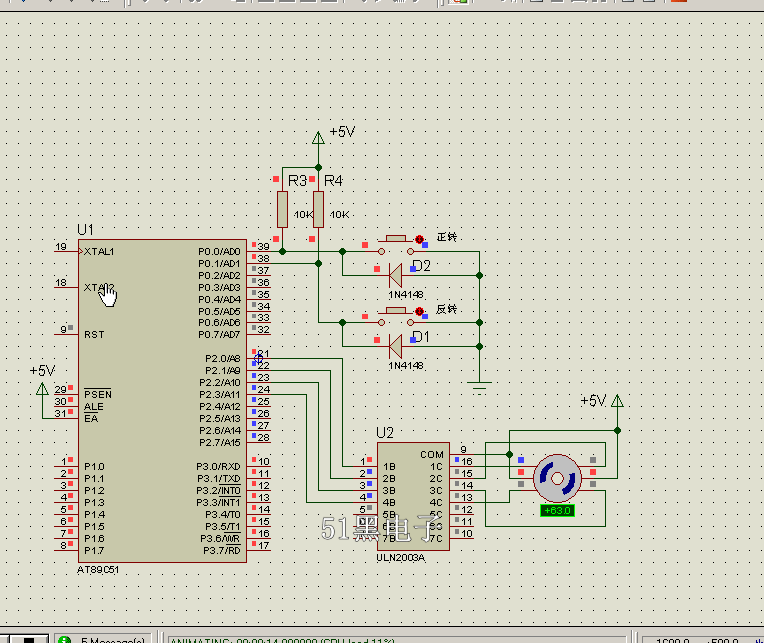The image size is (764, 643).
Task: Select the +5V terminal near the motor
Action: coord(618,402)
